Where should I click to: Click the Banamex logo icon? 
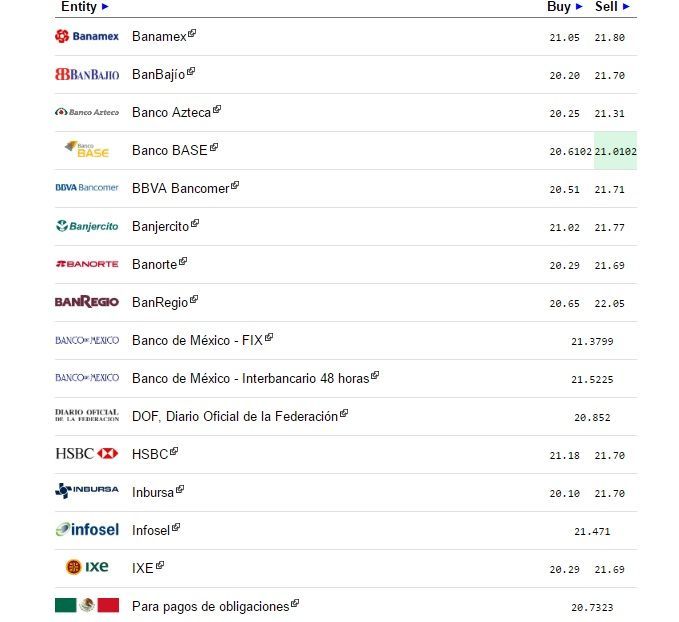(x=87, y=36)
